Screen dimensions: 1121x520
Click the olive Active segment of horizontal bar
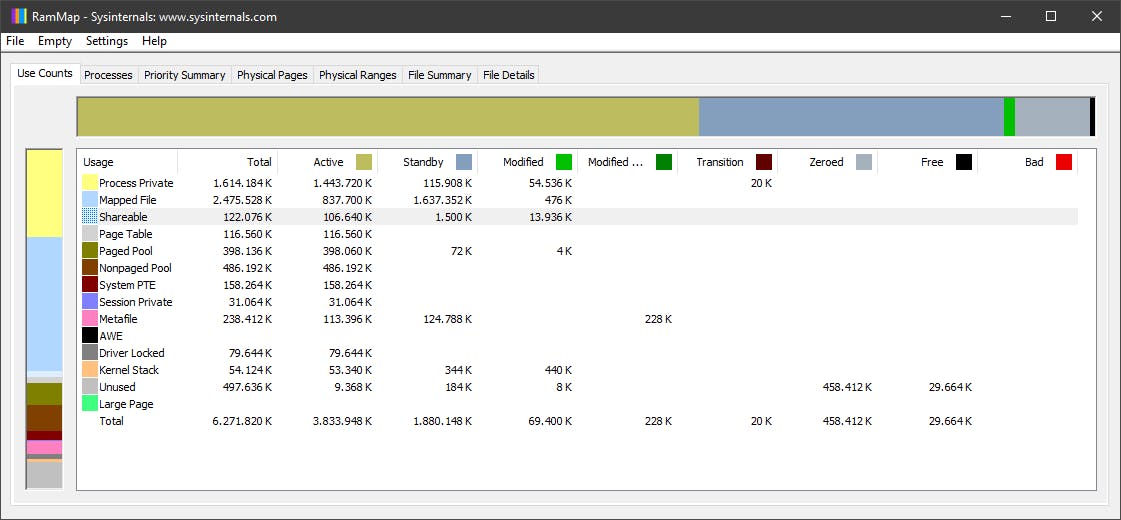tap(387, 117)
